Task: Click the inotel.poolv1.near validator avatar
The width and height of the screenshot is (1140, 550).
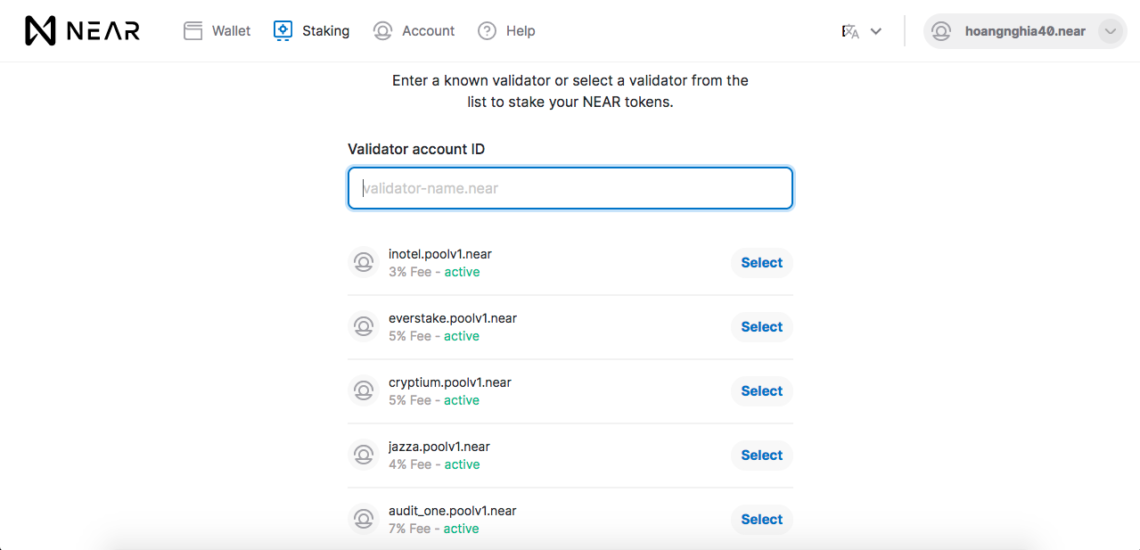Action: (363, 263)
